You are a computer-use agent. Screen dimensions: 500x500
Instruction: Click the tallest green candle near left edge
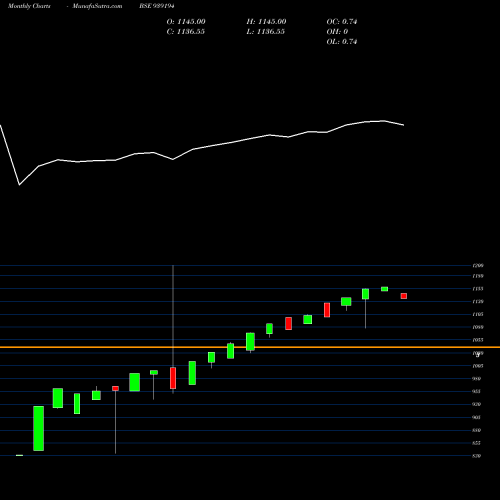(38, 428)
